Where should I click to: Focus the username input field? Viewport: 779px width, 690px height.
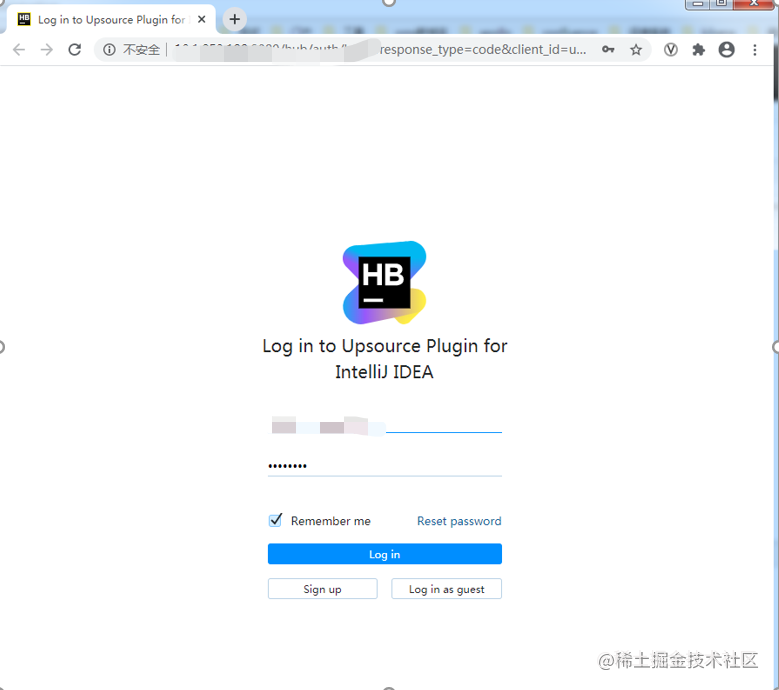(x=385, y=426)
